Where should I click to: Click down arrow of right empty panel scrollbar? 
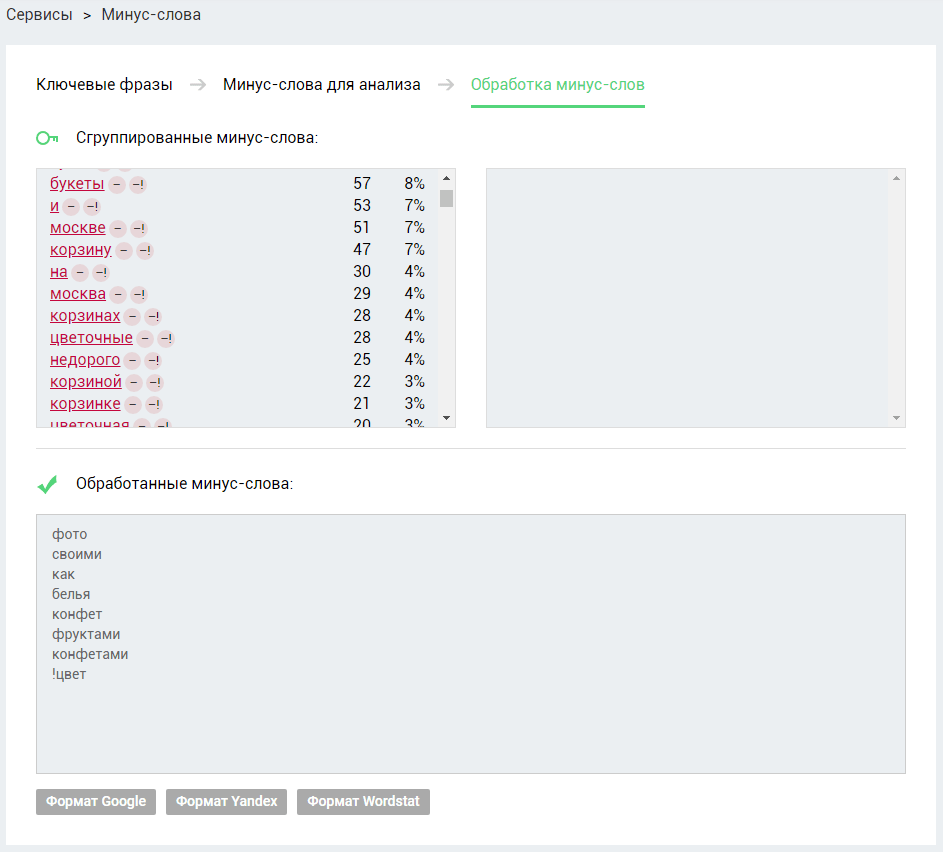[896, 418]
